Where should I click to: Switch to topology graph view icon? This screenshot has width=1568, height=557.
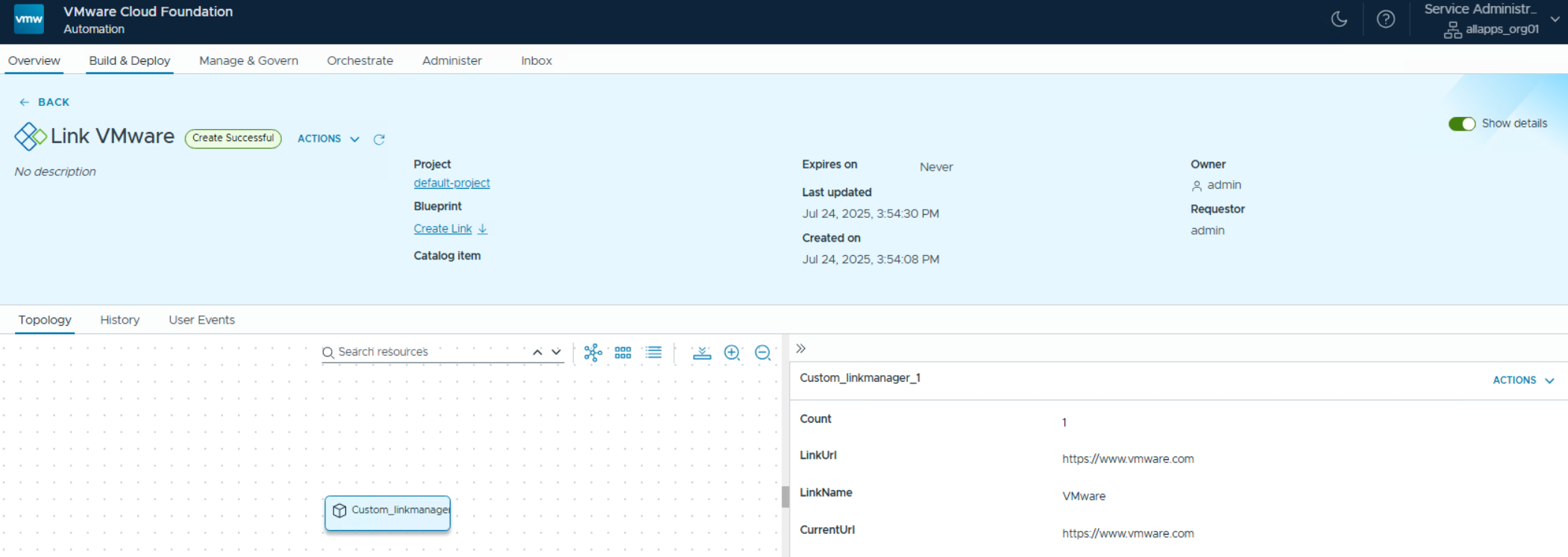(x=592, y=353)
